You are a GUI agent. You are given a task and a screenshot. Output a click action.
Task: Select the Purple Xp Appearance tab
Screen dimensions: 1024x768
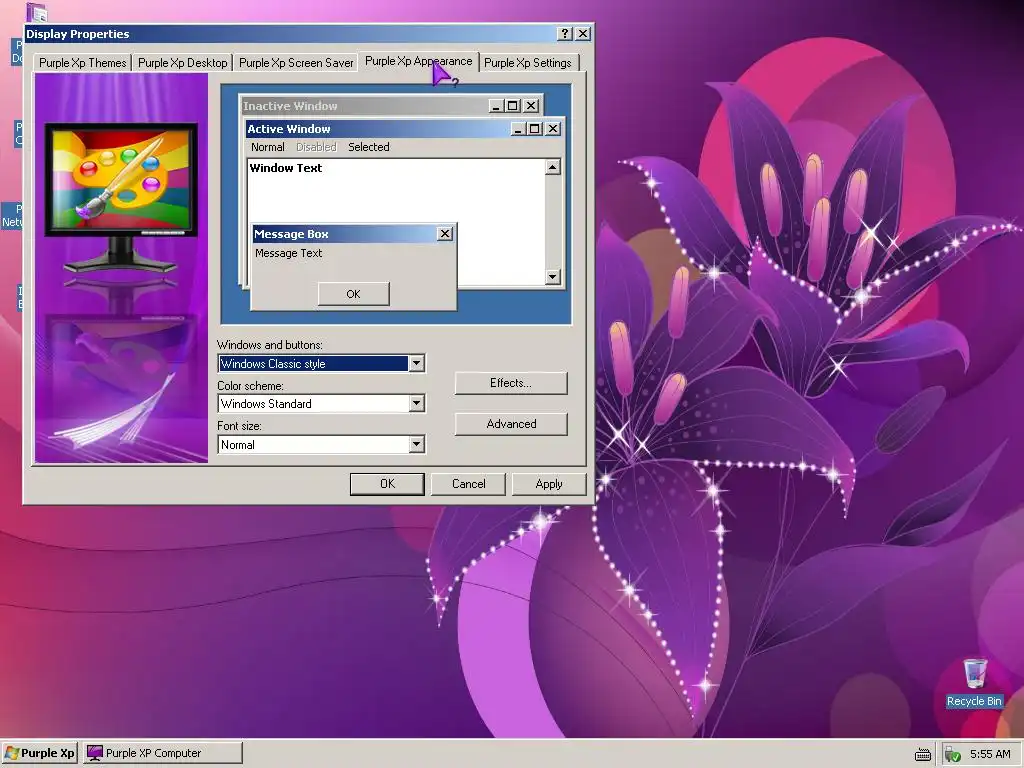419,61
